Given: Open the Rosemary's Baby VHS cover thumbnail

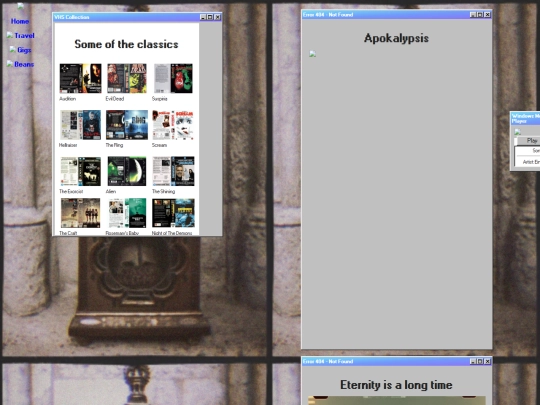Looking at the screenshot, I should 127,213.
